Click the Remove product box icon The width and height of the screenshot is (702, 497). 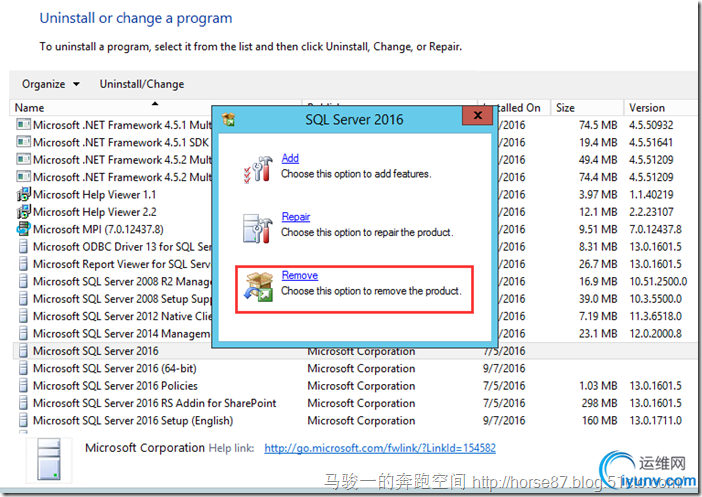(x=259, y=287)
